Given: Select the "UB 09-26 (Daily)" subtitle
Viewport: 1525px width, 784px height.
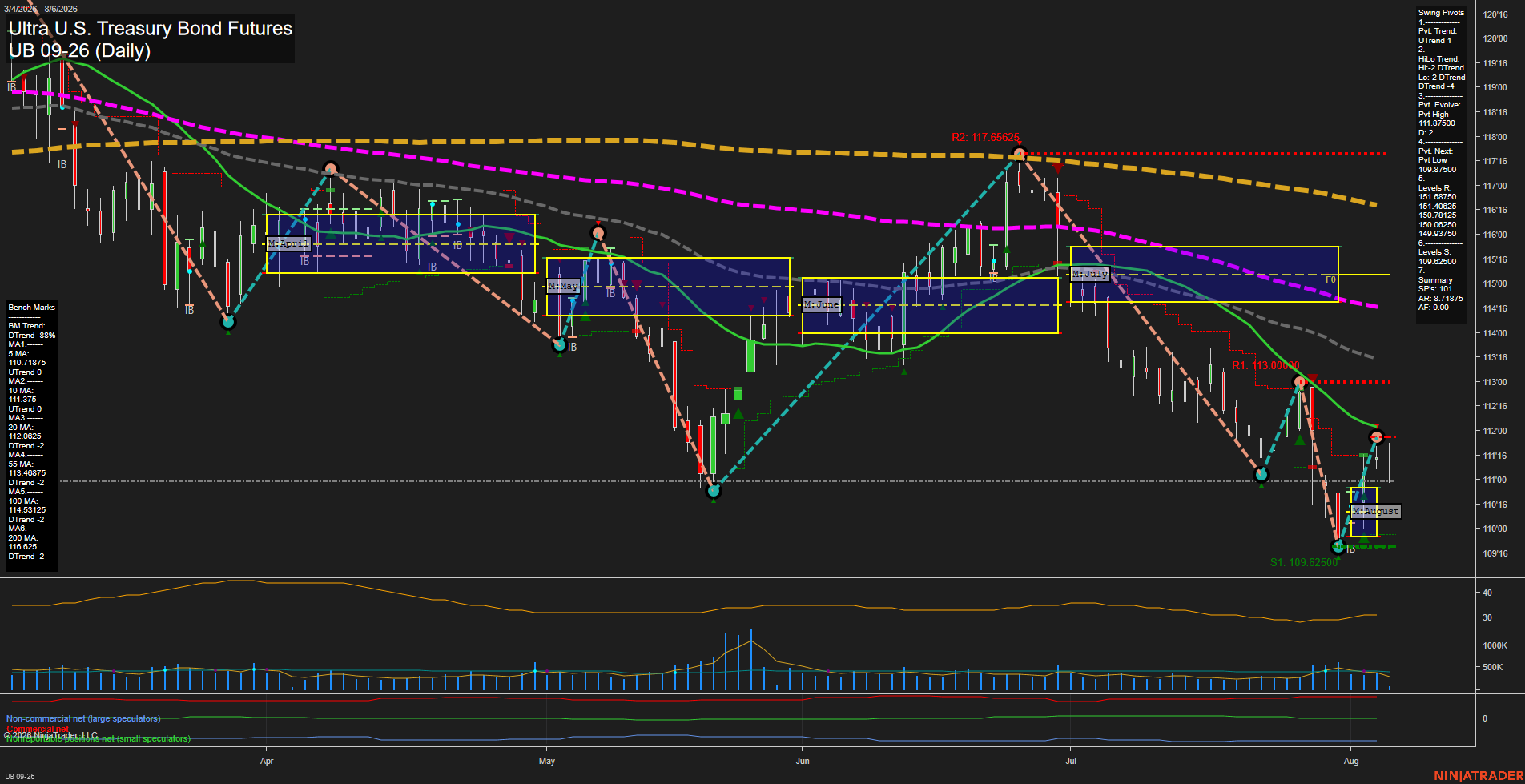Looking at the screenshot, I should (x=79, y=50).
